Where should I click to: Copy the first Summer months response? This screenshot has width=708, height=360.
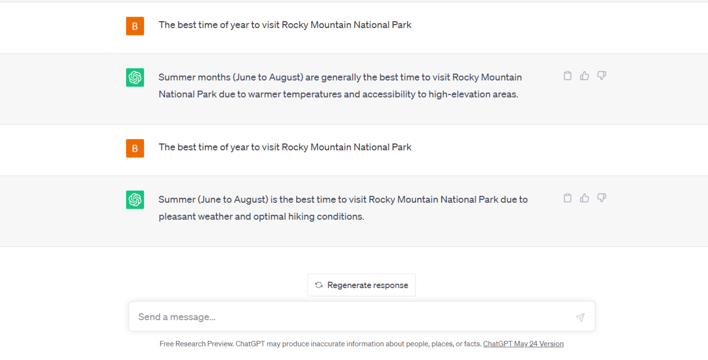click(x=568, y=76)
